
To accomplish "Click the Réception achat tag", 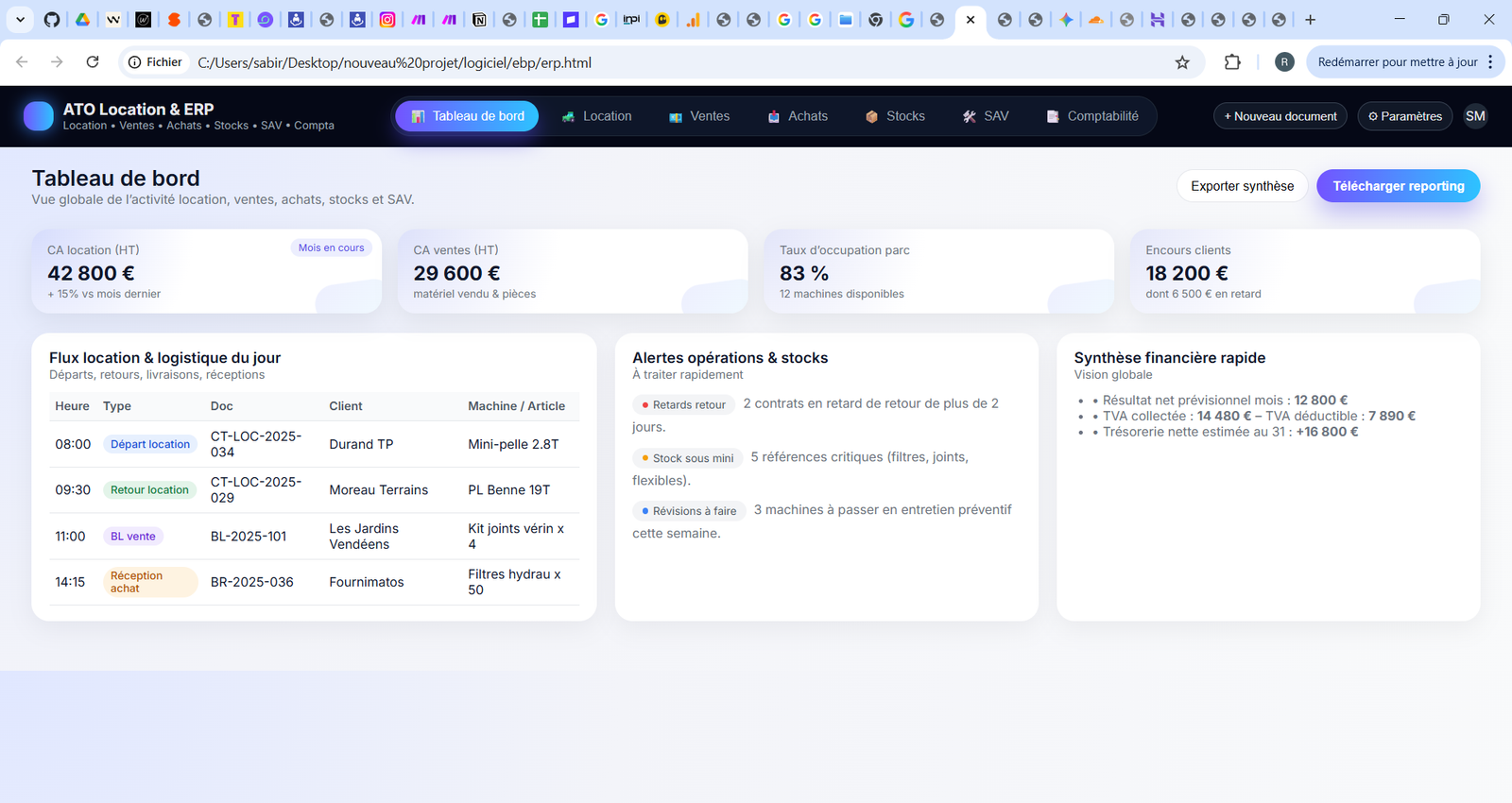I will pos(150,582).
